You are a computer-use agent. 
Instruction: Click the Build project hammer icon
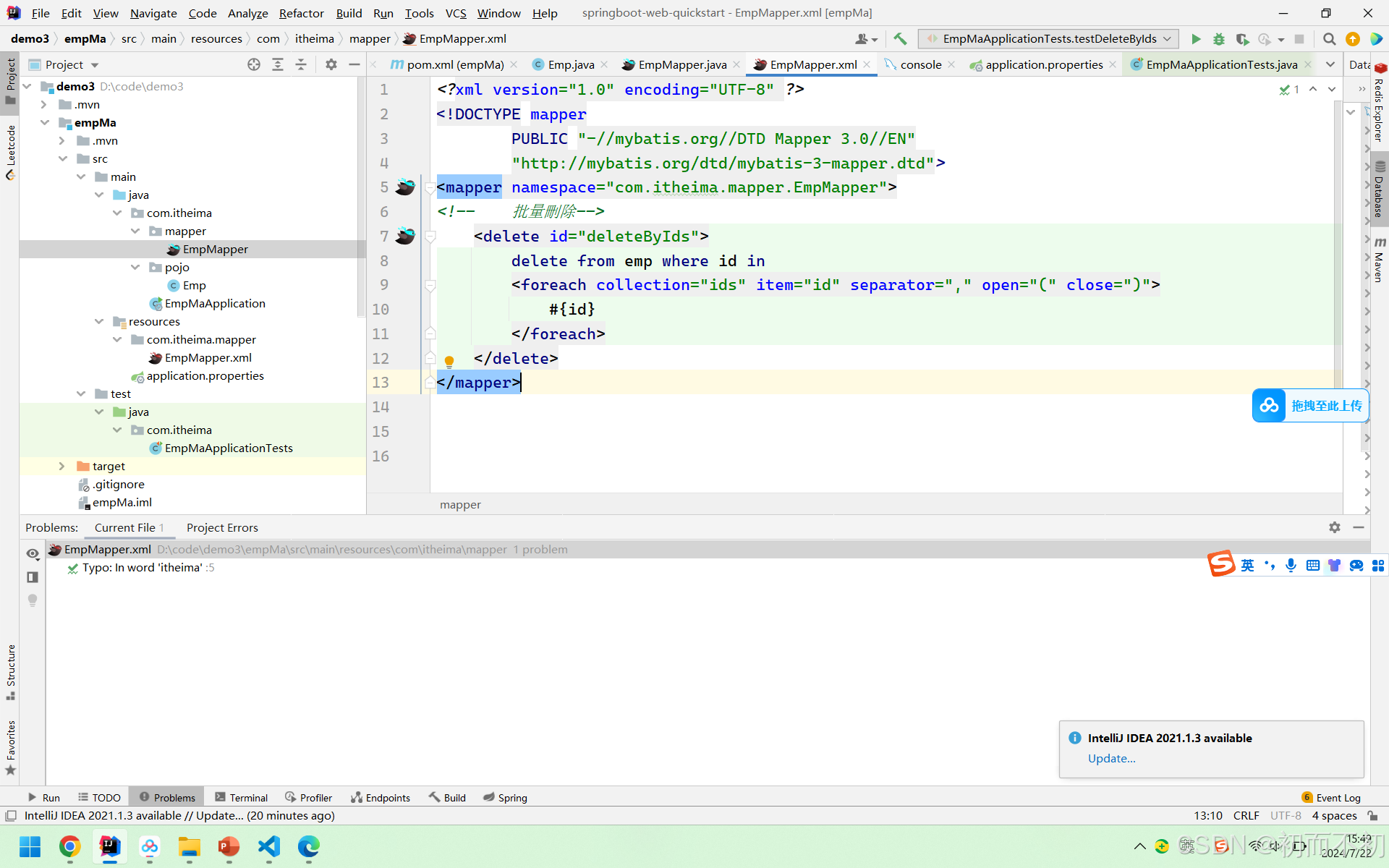click(x=900, y=39)
